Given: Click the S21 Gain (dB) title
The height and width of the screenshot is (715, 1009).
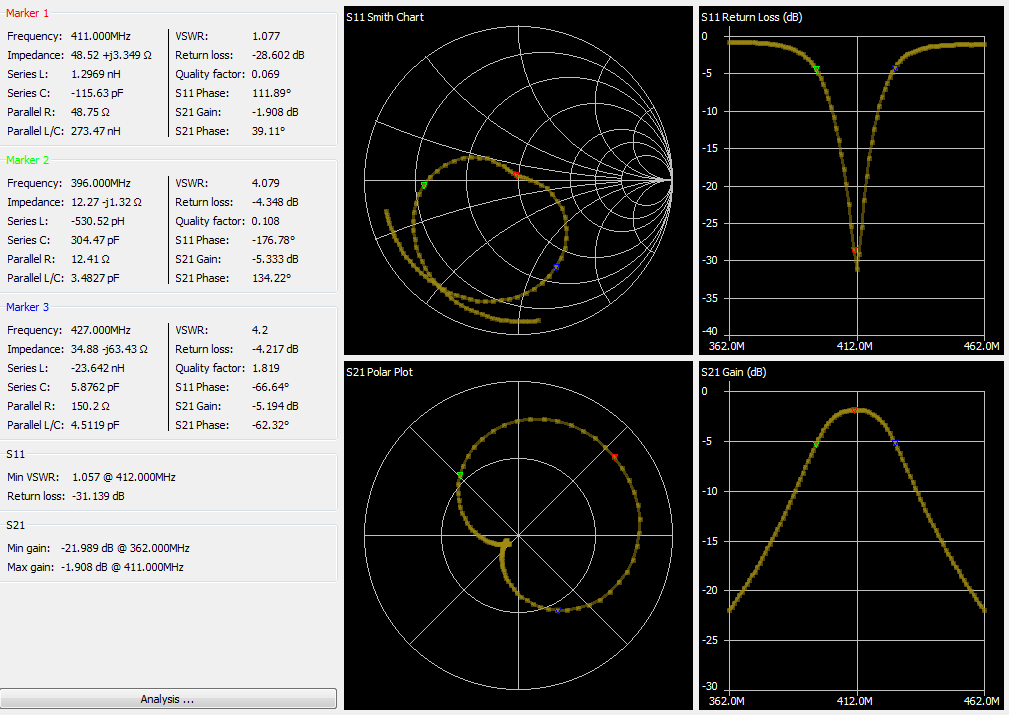Looking at the screenshot, I should (x=734, y=371).
